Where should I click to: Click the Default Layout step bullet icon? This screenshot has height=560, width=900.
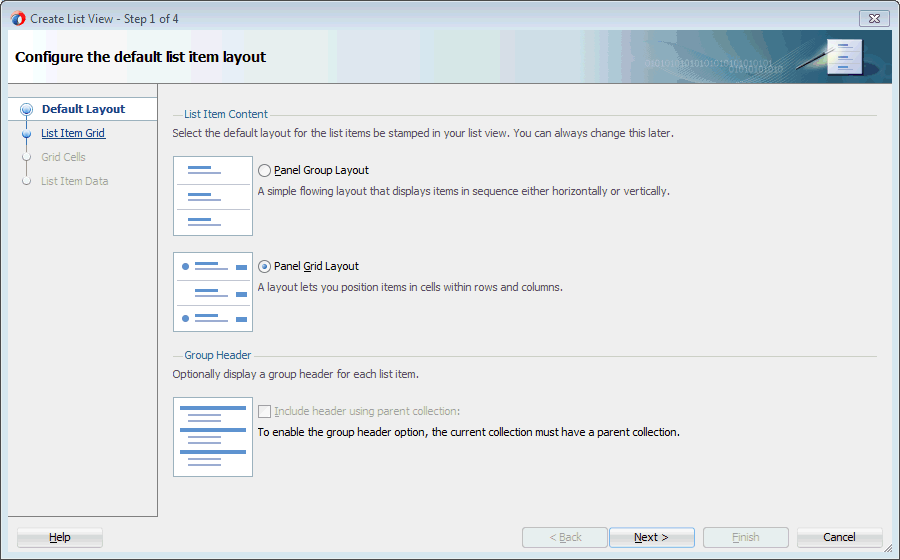tap(26, 109)
